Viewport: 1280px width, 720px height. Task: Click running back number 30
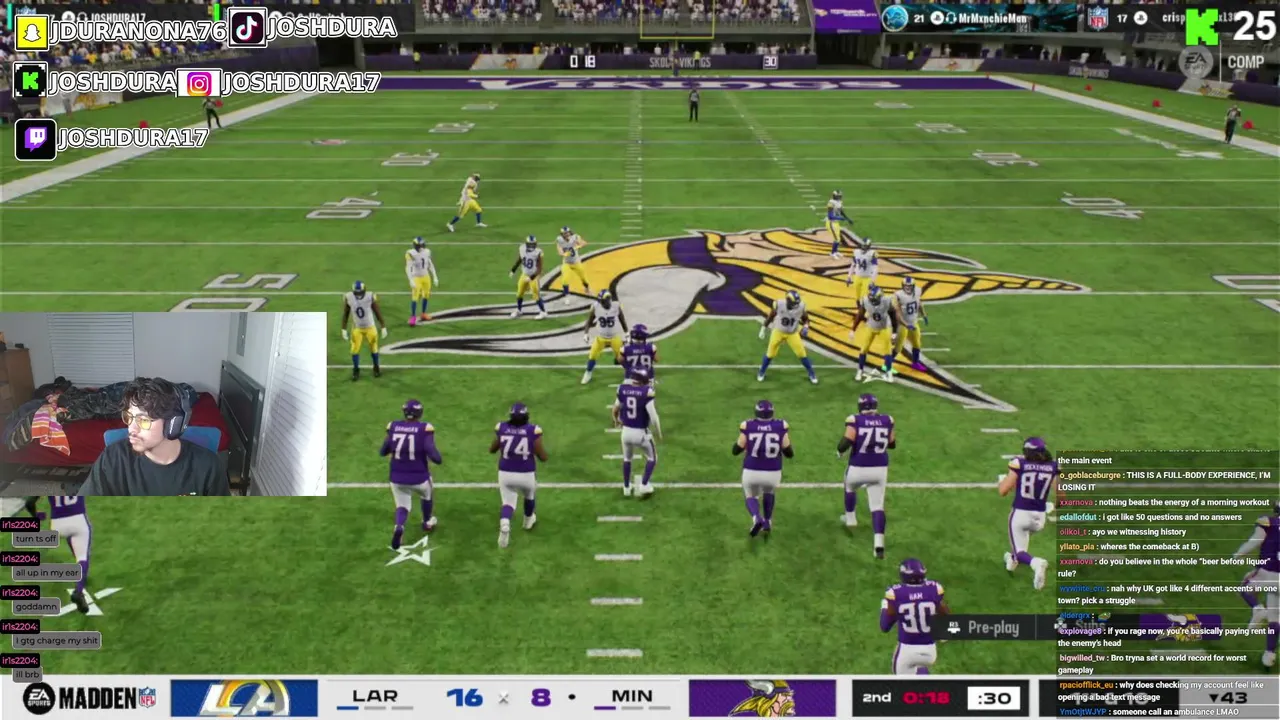913,615
